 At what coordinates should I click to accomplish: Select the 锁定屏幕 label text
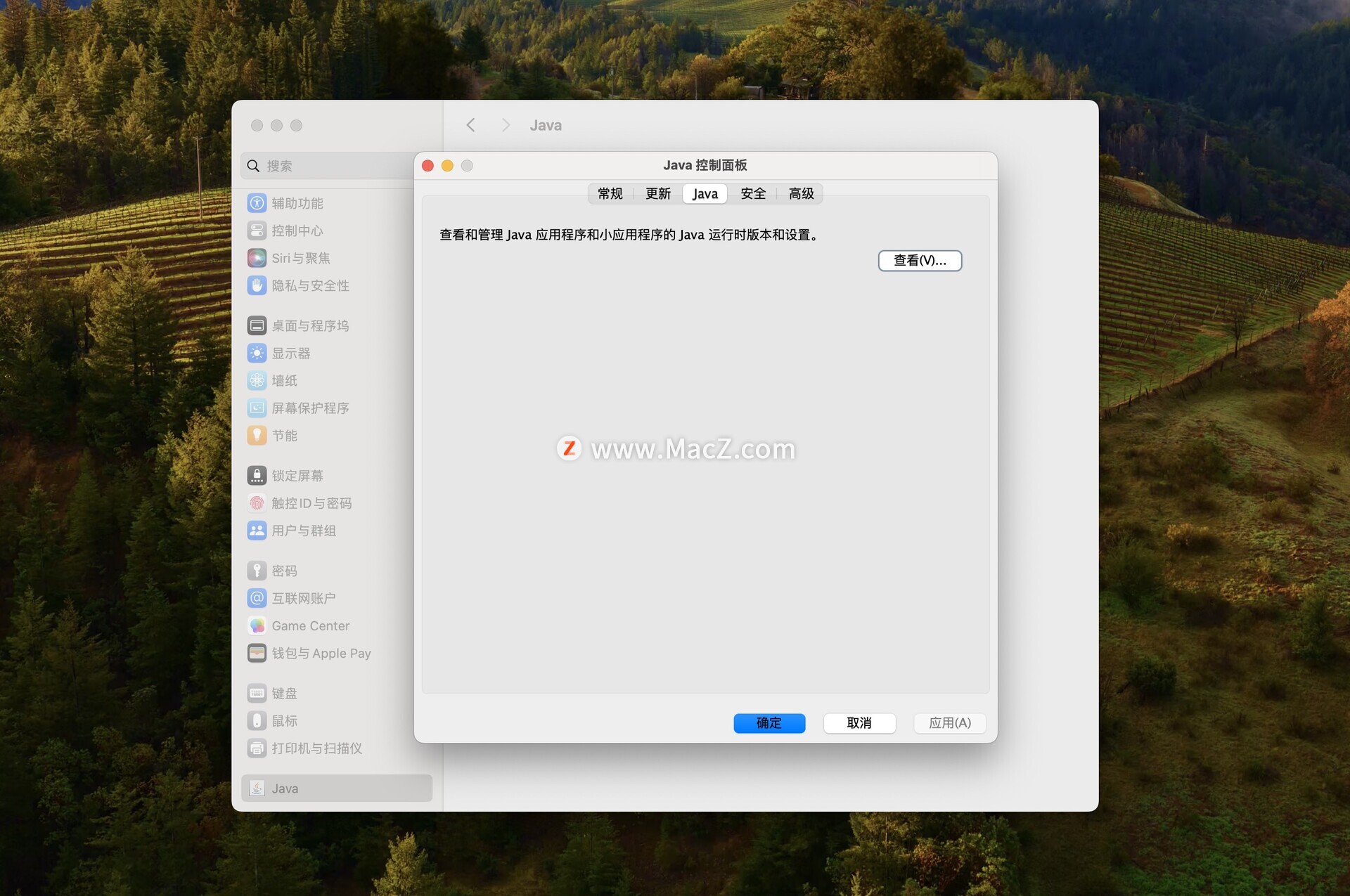point(297,476)
